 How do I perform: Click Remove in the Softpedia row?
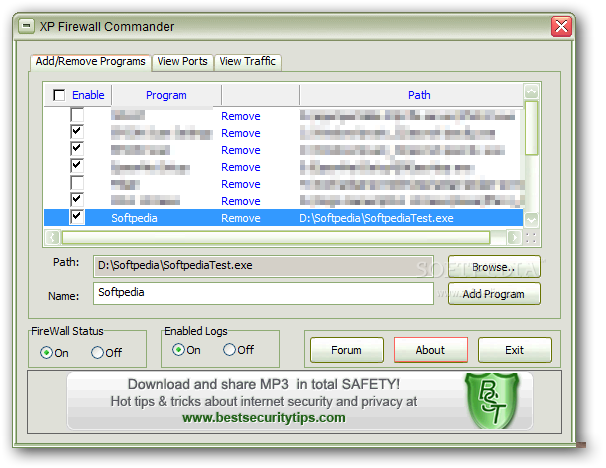point(240,218)
